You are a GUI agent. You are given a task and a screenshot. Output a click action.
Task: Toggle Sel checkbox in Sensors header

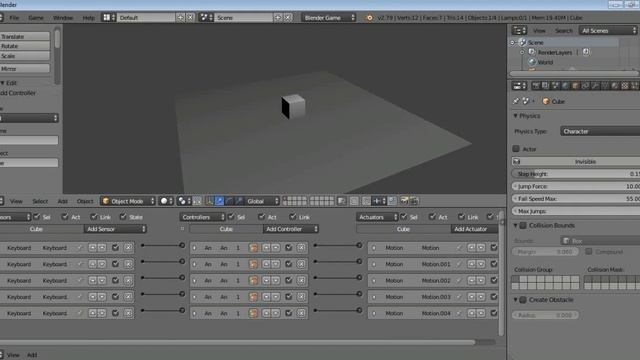point(37,217)
